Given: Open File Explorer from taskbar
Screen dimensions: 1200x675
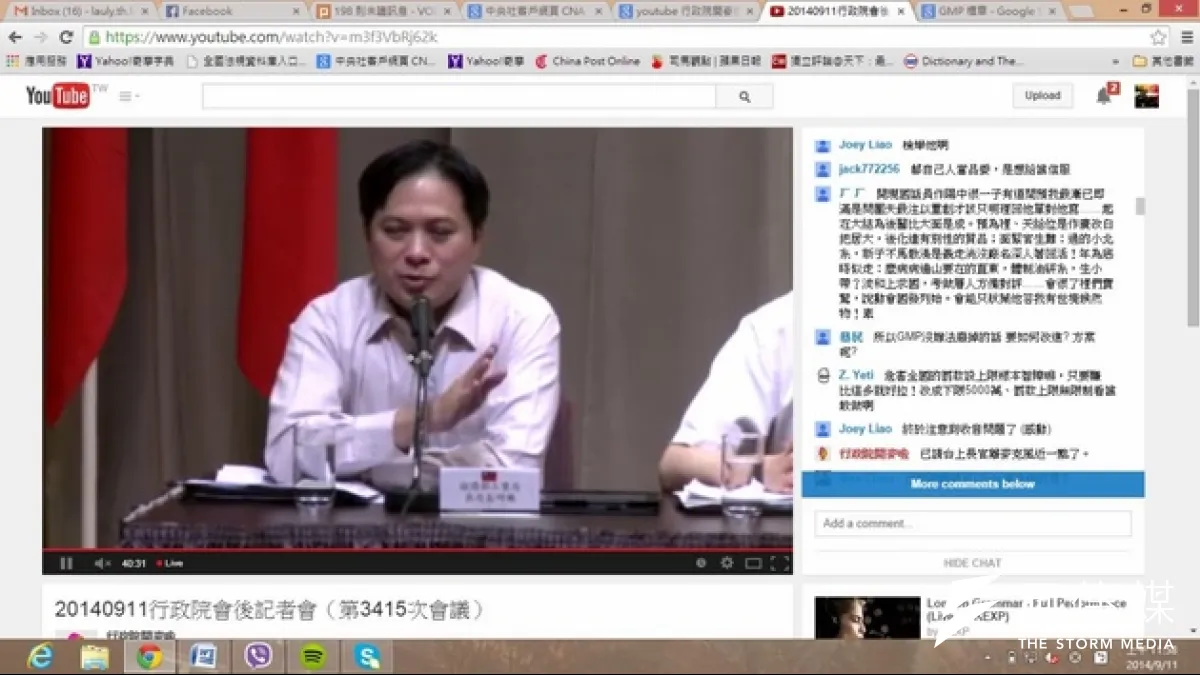Looking at the screenshot, I should (95, 656).
